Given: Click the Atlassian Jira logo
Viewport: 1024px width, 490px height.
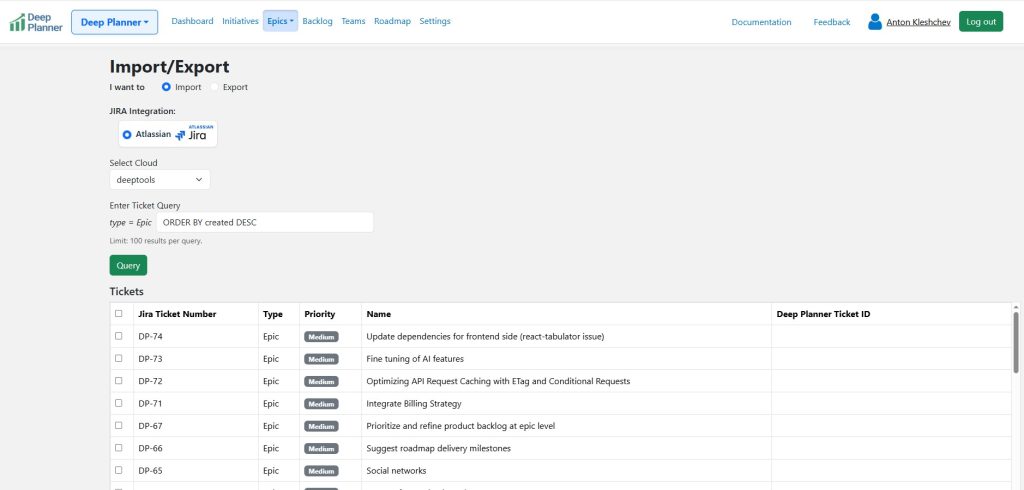Looking at the screenshot, I should [192, 134].
